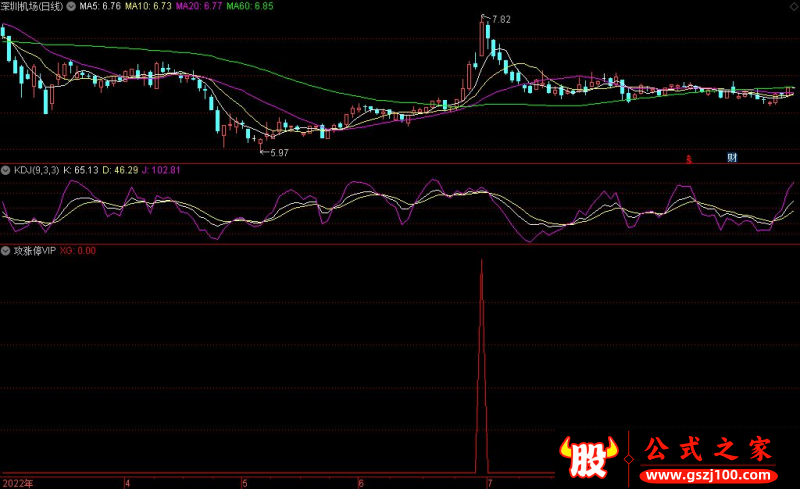Viewport: 800px width, 489px height.
Task: Select the MA10: 6.73 moving average label
Action: tap(148, 7)
